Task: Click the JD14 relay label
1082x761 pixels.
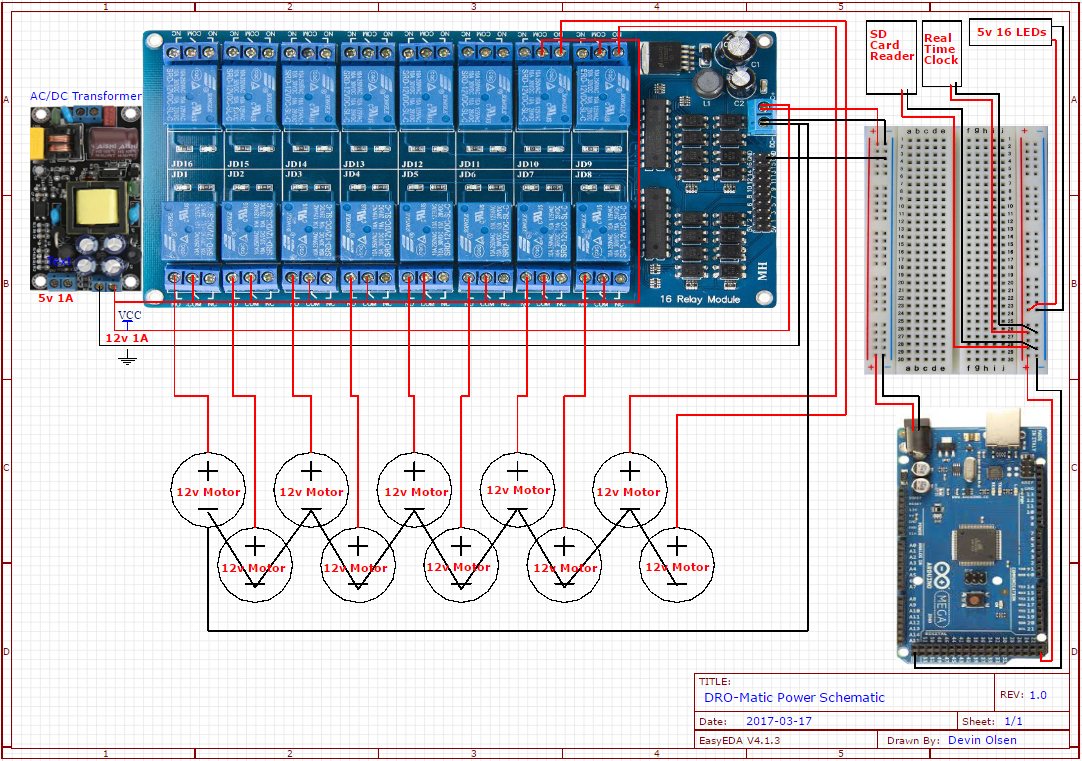Action: (296, 164)
